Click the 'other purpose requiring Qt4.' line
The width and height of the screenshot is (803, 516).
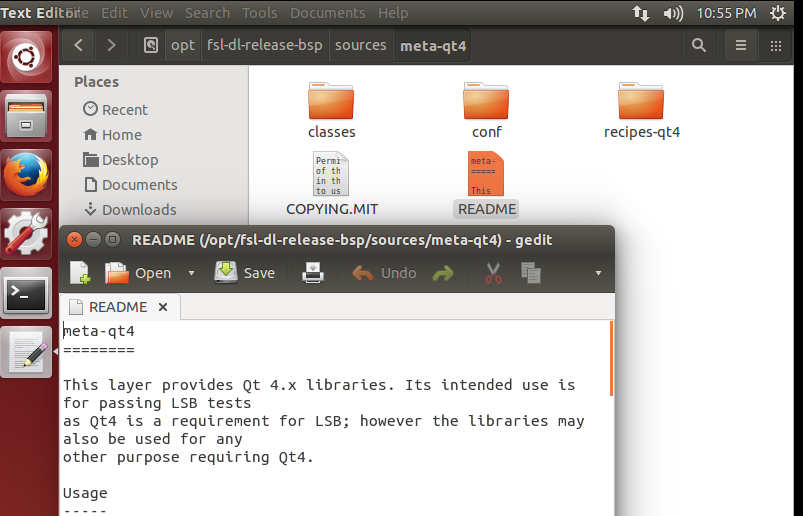(188, 457)
